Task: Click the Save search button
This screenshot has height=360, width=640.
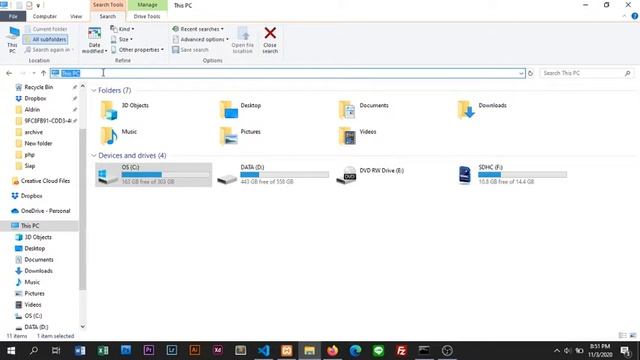Action: point(190,50)
